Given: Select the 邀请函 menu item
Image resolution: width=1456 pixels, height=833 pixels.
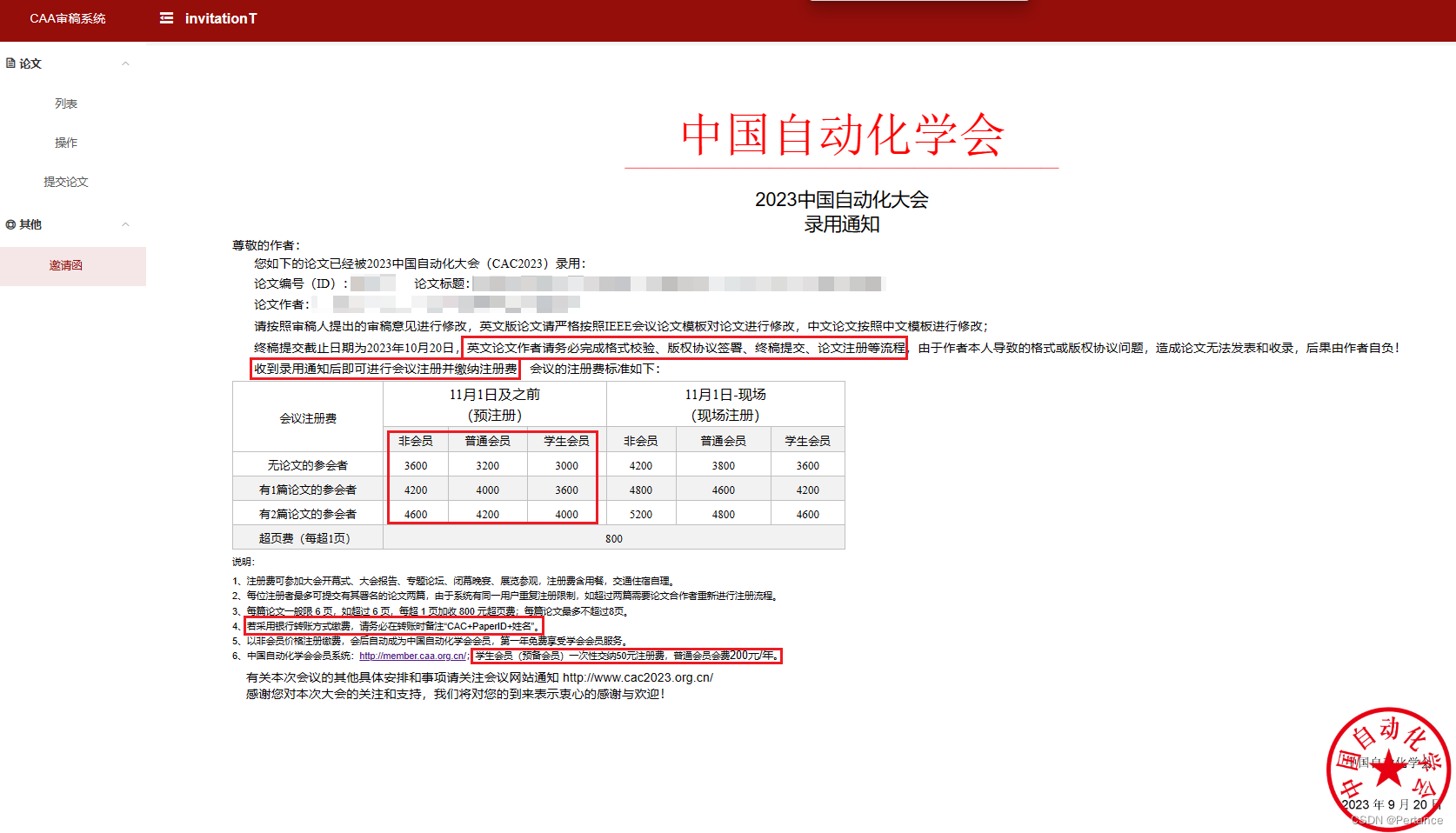Looking at the screenshot, I should (73, 266).
